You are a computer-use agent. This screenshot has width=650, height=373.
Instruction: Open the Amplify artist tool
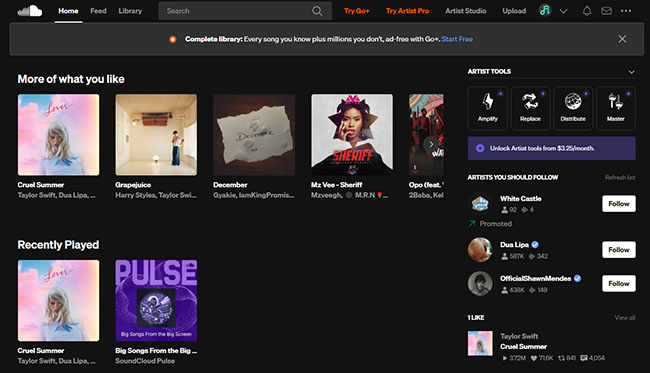[488, 108]
